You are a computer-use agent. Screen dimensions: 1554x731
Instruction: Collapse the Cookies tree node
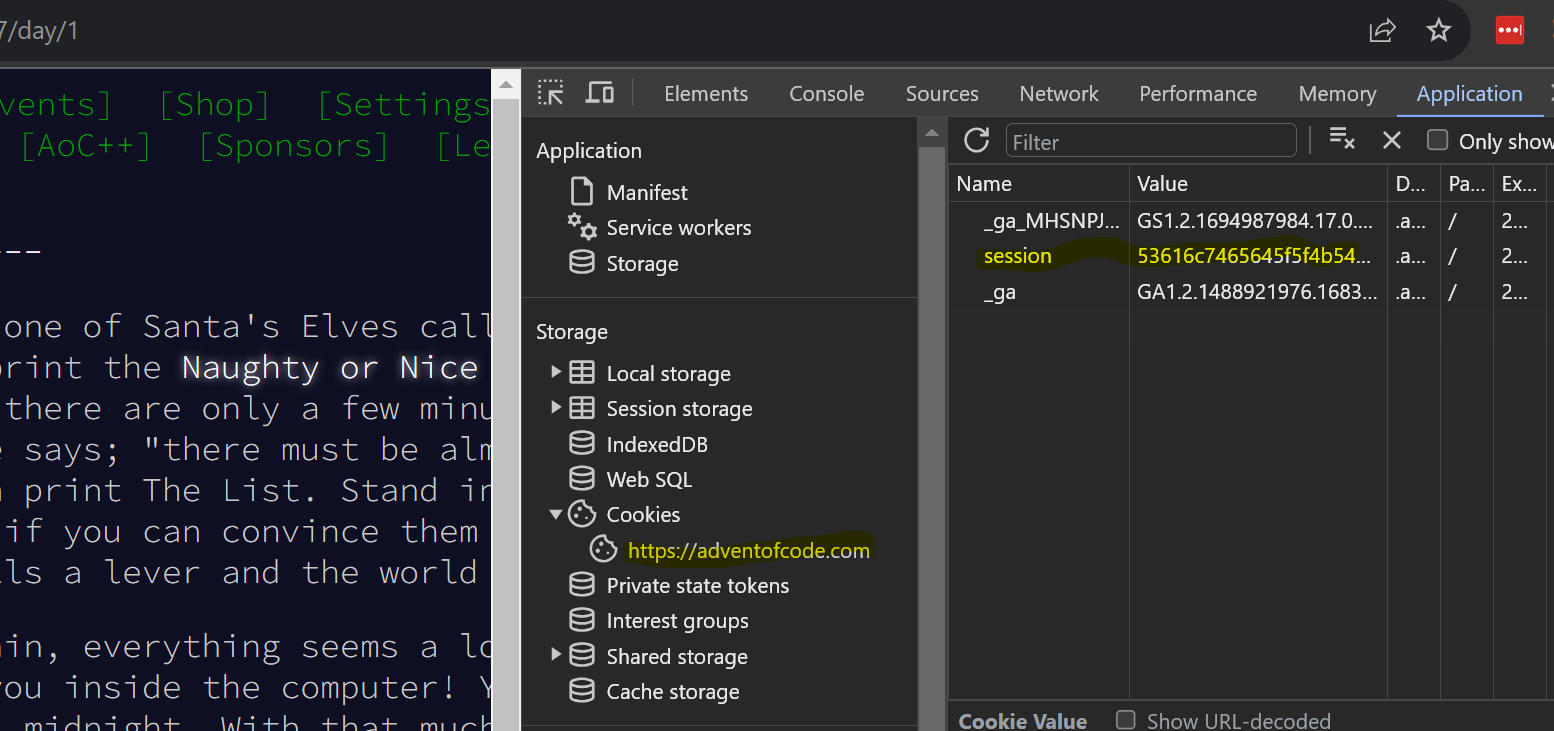click(x=556, y=515)
